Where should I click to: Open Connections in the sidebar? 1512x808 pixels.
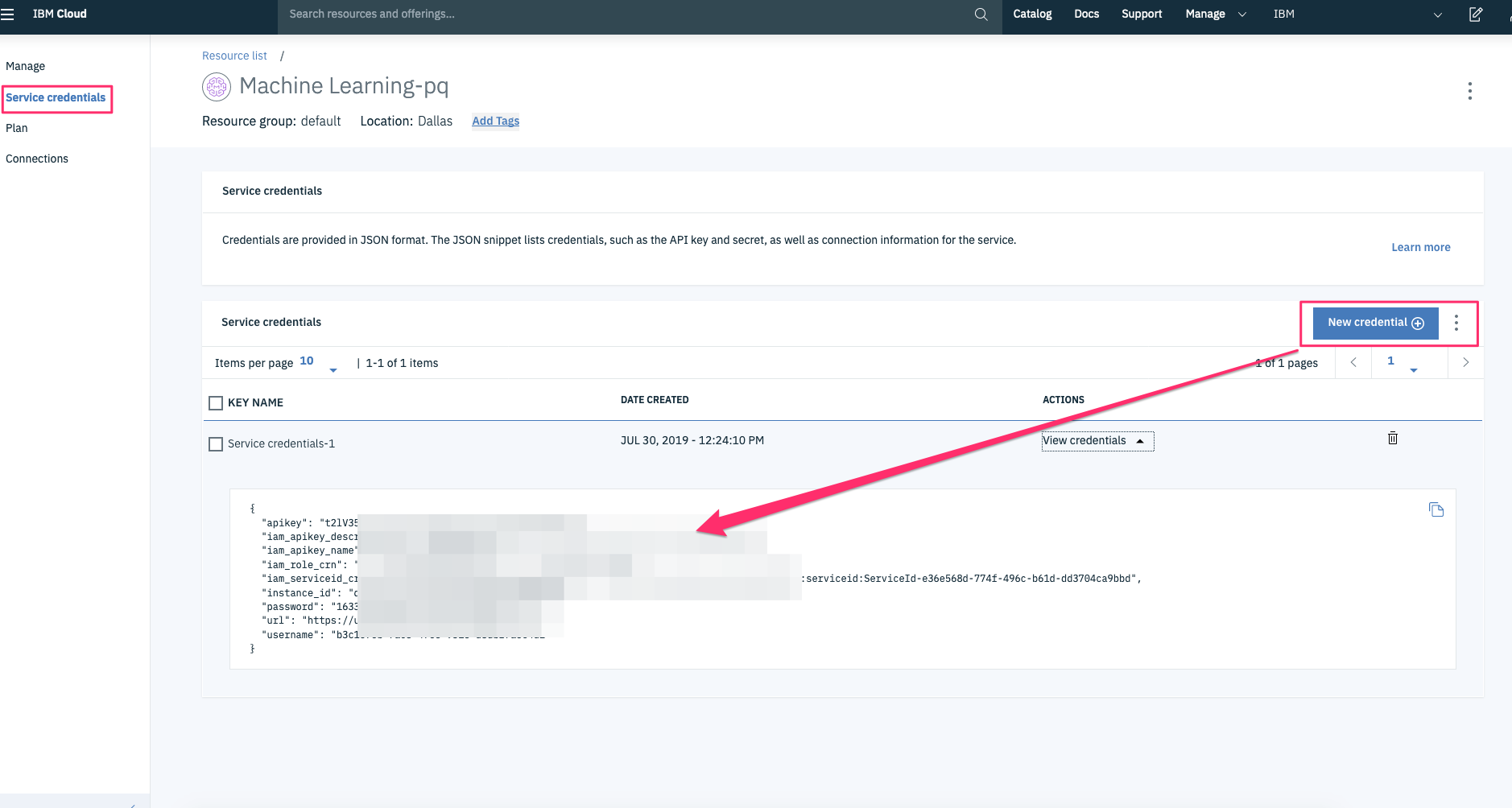click(x=37, y=159)
